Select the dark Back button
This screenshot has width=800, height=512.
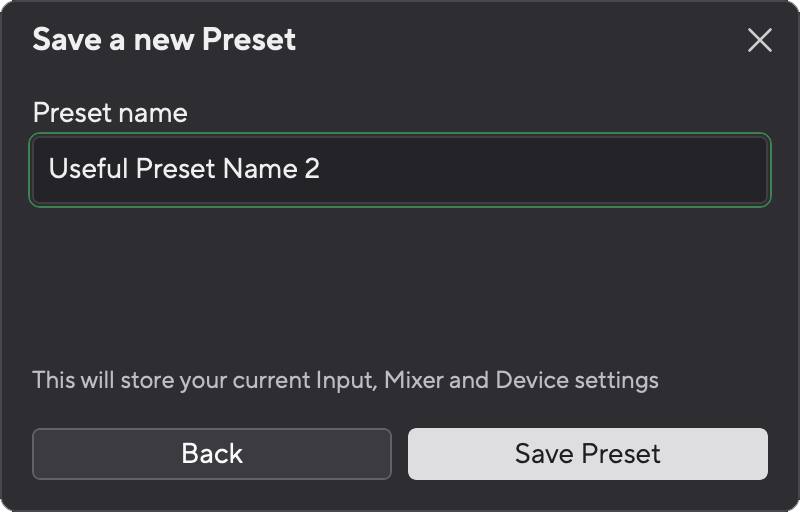(x=211, y=454)
